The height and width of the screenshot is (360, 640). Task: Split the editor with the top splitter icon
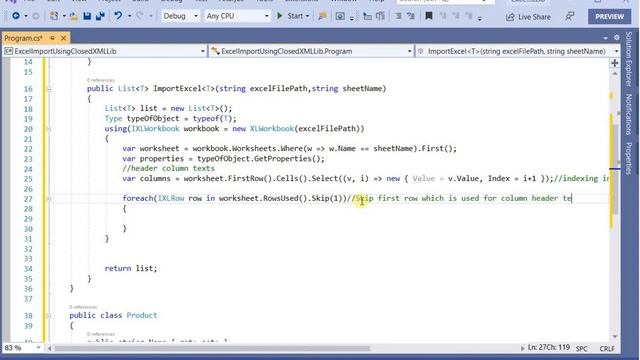tap(615, 63)
